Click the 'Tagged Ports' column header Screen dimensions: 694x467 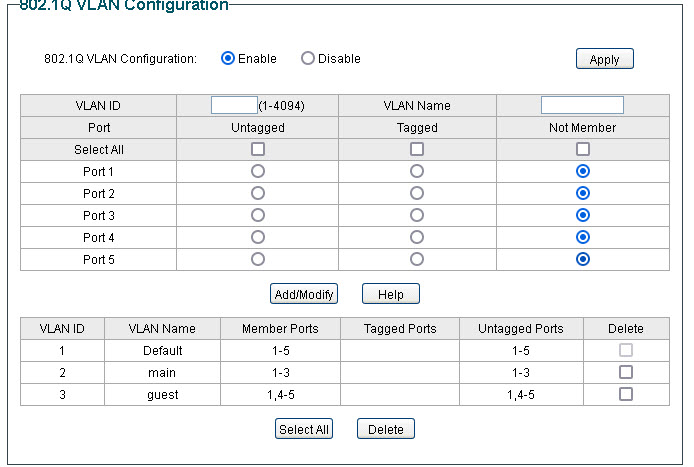click(x=400, y=328)
